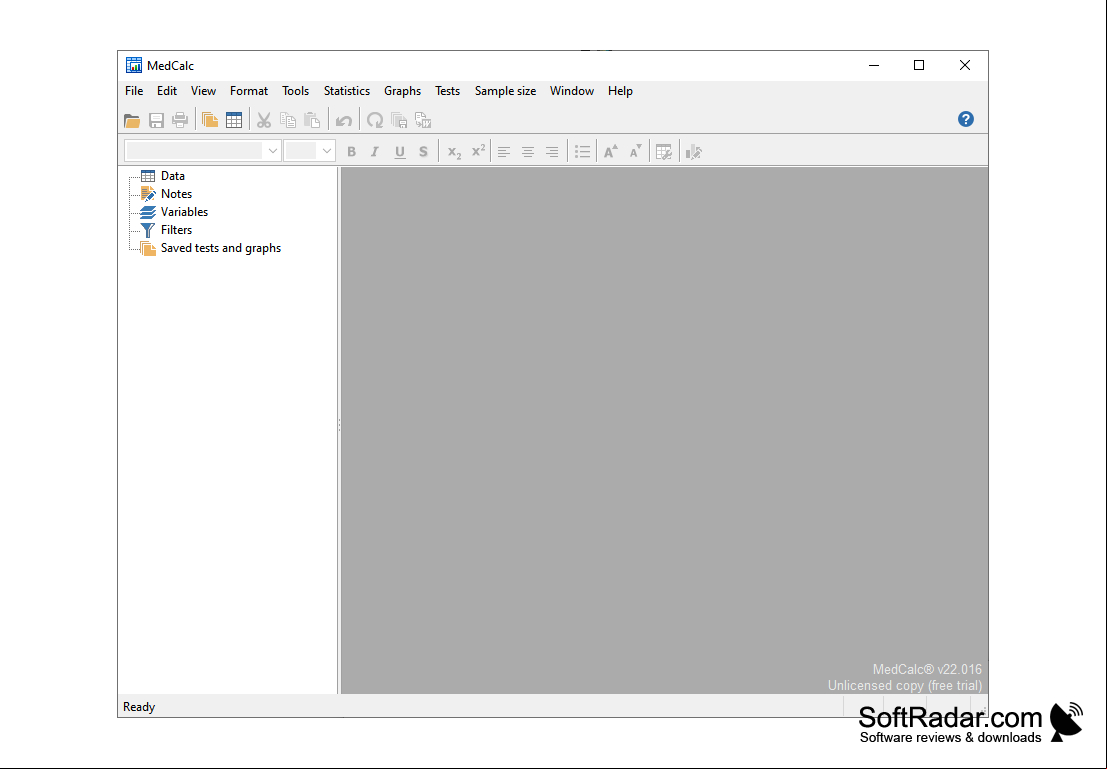
Task: Open the Tests menu
Action: tap(448, 91)
